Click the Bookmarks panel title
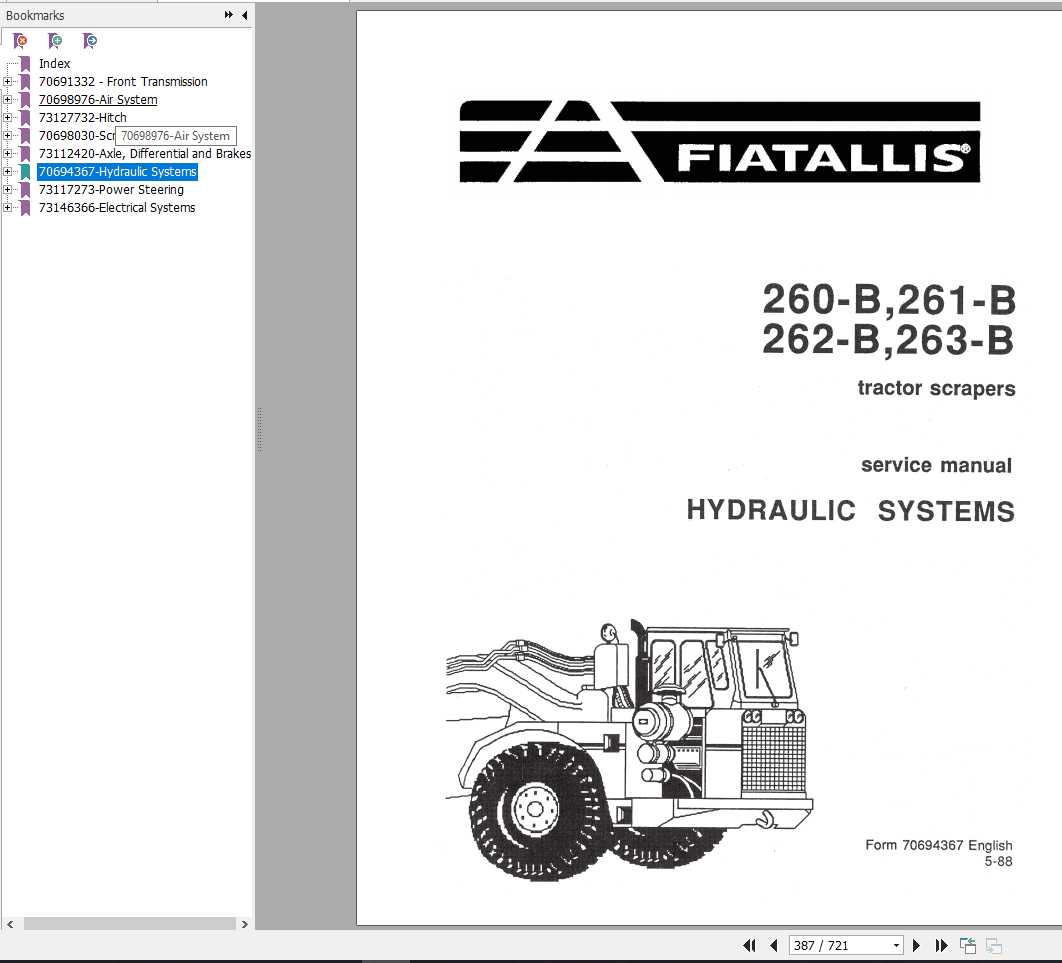This screenshot has width=1062, height=963. pyautogui.click(x=35, y=15)
